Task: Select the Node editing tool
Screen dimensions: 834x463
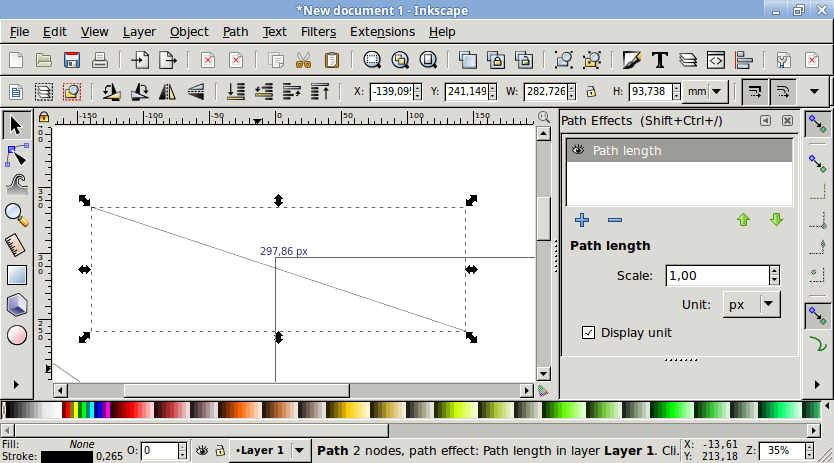Action: pos(17,155)
